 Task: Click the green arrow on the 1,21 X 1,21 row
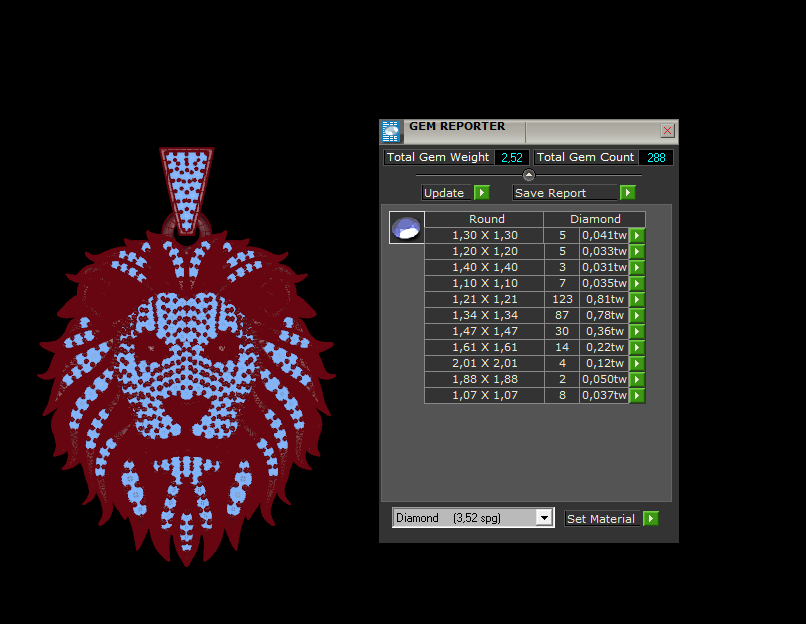click(637, 300)
